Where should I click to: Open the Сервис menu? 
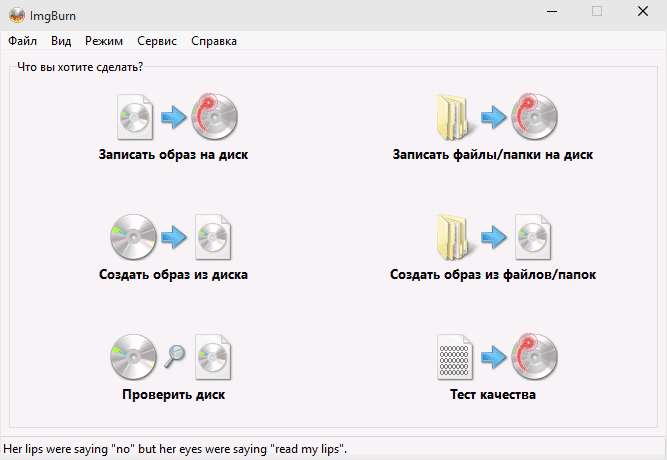click(x=157, y=41)
